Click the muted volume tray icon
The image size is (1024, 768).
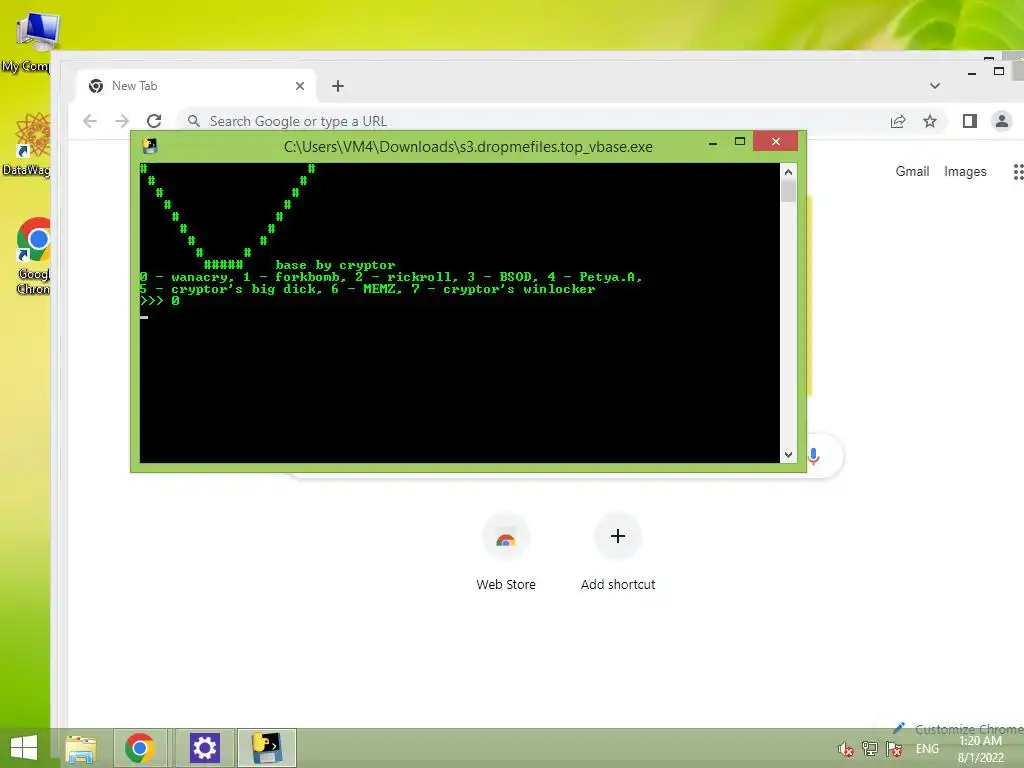pos(846,749)
